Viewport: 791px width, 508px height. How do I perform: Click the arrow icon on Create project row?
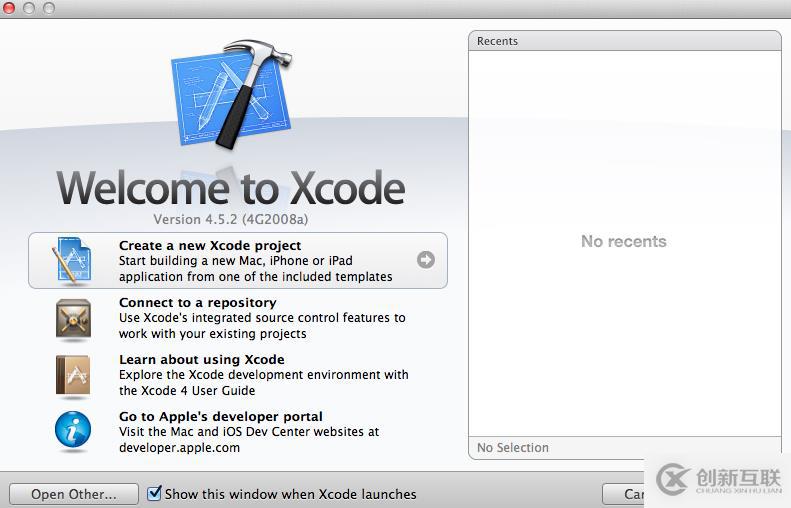(x=426, y=260)
